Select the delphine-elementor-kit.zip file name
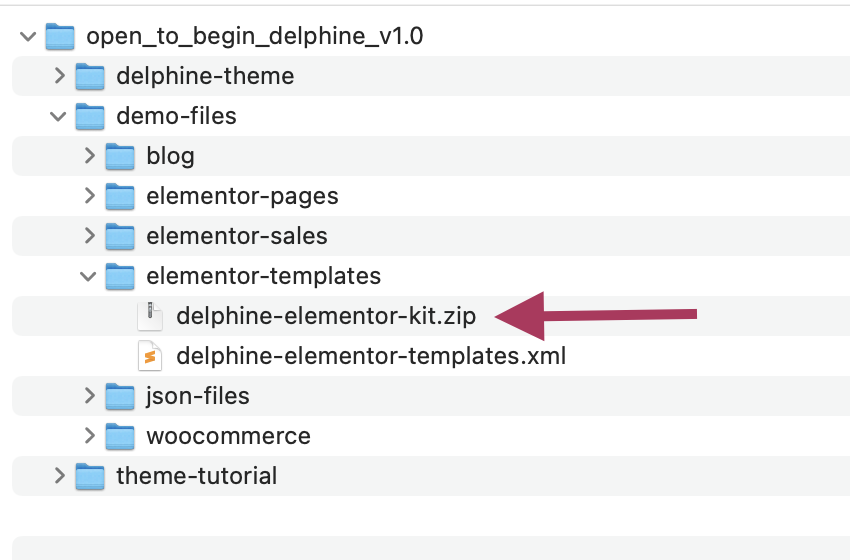850x560 pixels. click(326, 316)
